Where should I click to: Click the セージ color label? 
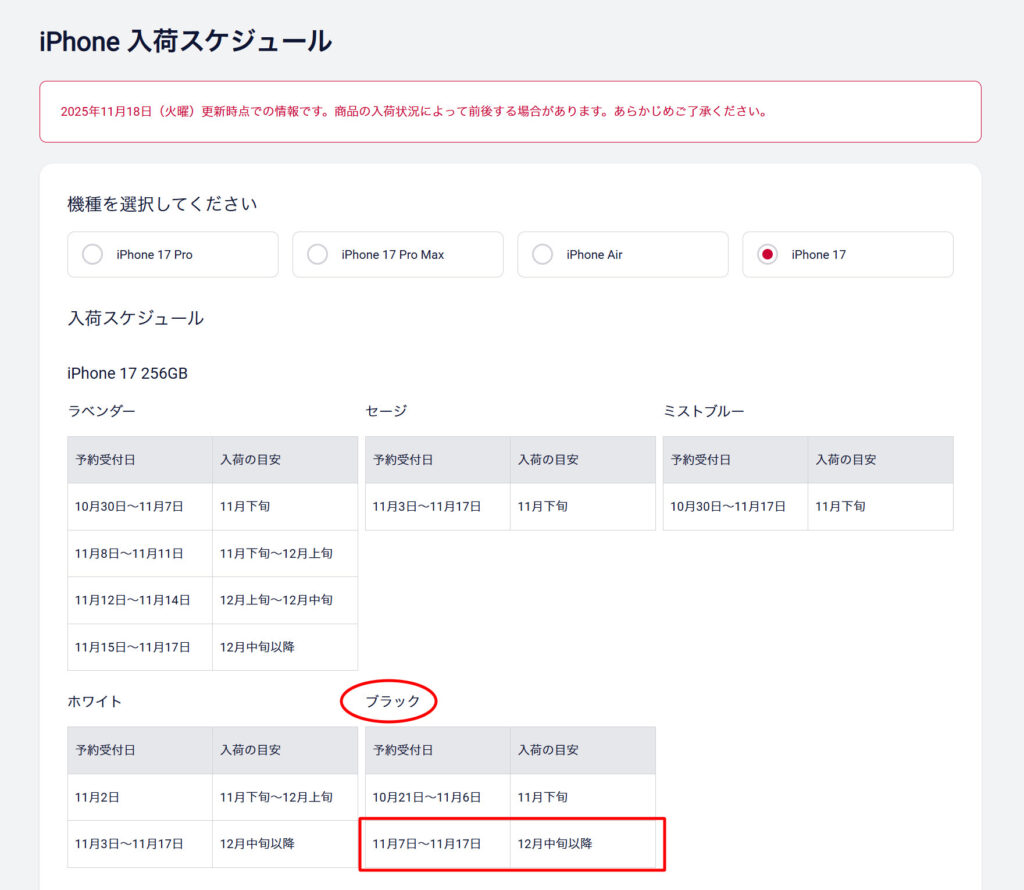pyautogui.click(x=386, y=411)
